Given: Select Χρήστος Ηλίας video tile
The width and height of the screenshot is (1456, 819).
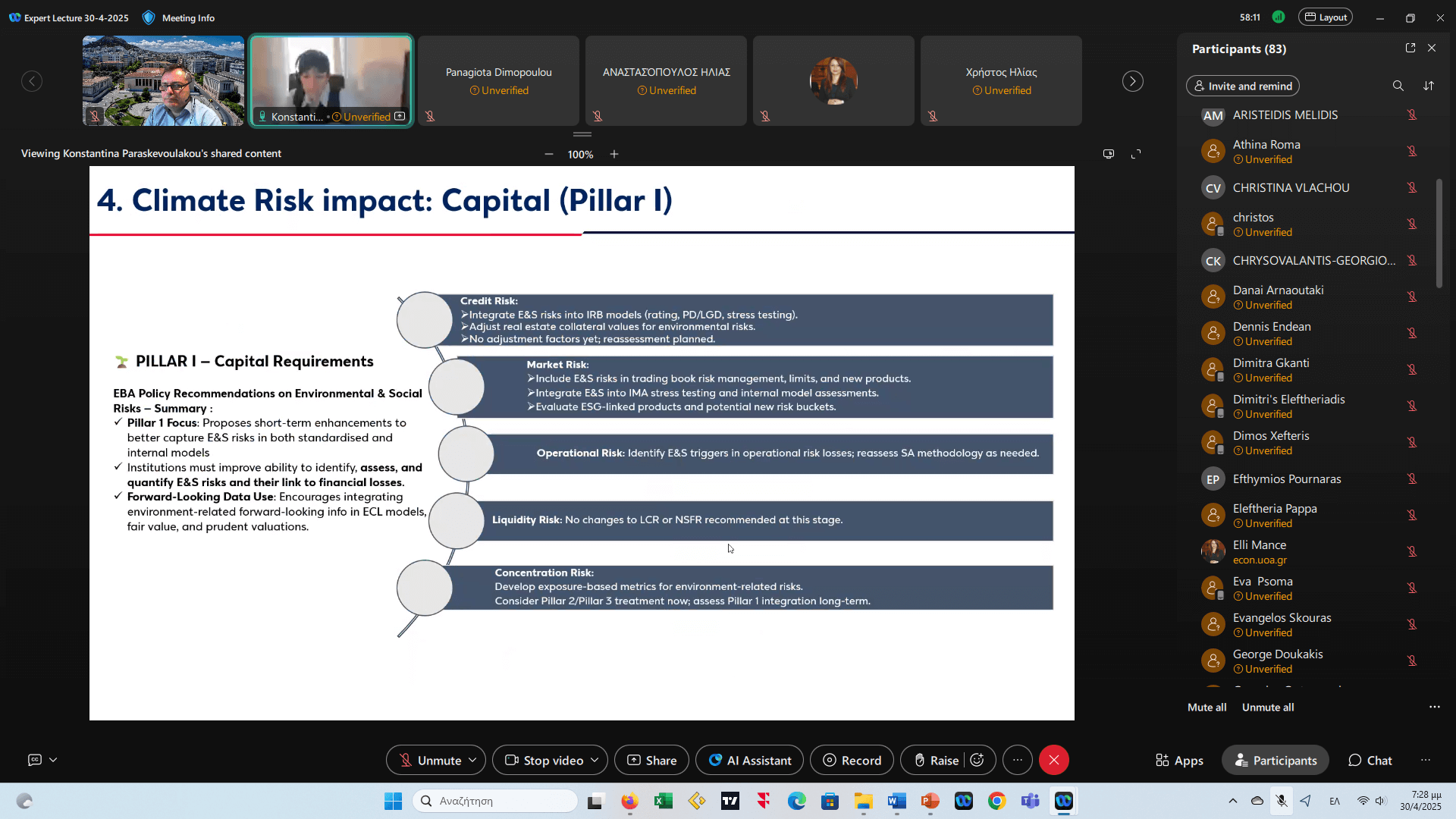Looking at the screenshot, I should click(x=1002, y=81).
